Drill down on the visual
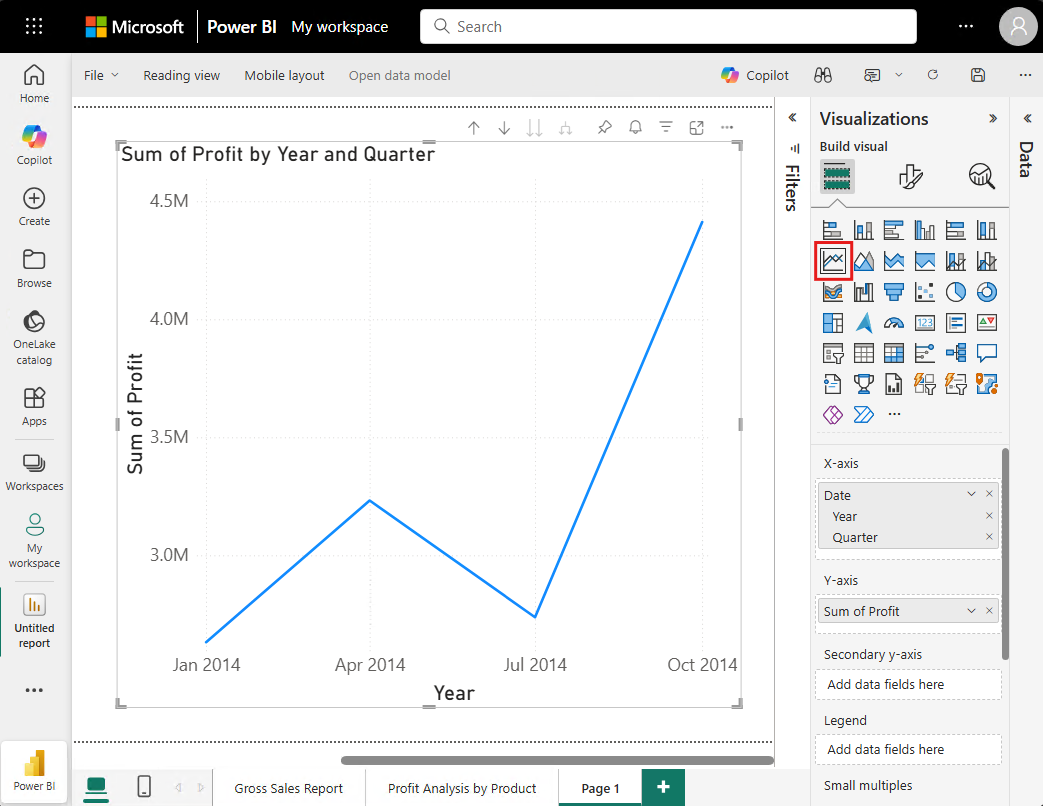Viewport: 1043px width, 806px height. [504, 128]
